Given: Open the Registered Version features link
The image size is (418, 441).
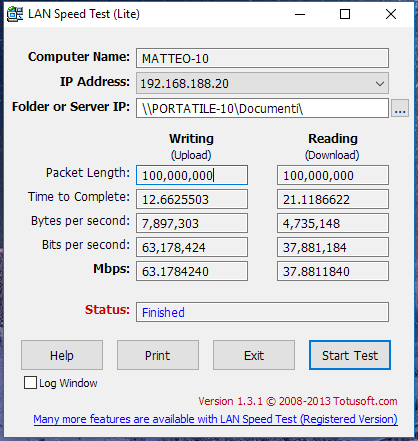Looking at the screenshot, I should point(215,419).
